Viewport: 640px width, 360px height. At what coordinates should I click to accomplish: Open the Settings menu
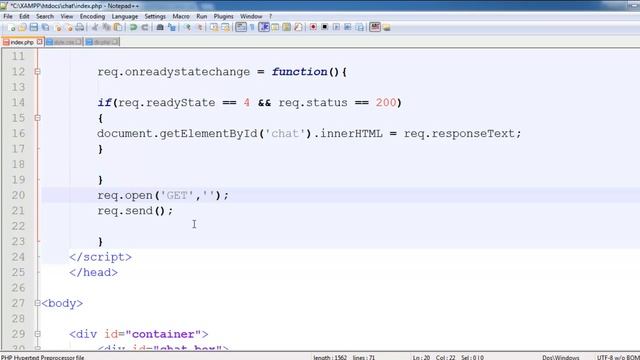coord(155,16)
